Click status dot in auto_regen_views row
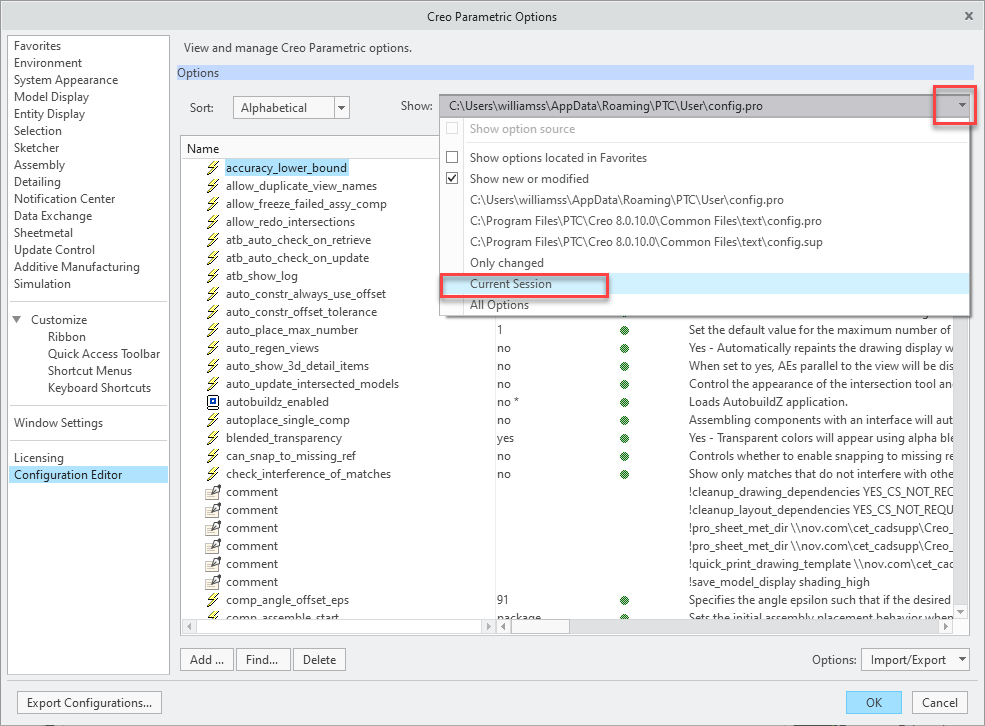 click(x=625, y=348)
